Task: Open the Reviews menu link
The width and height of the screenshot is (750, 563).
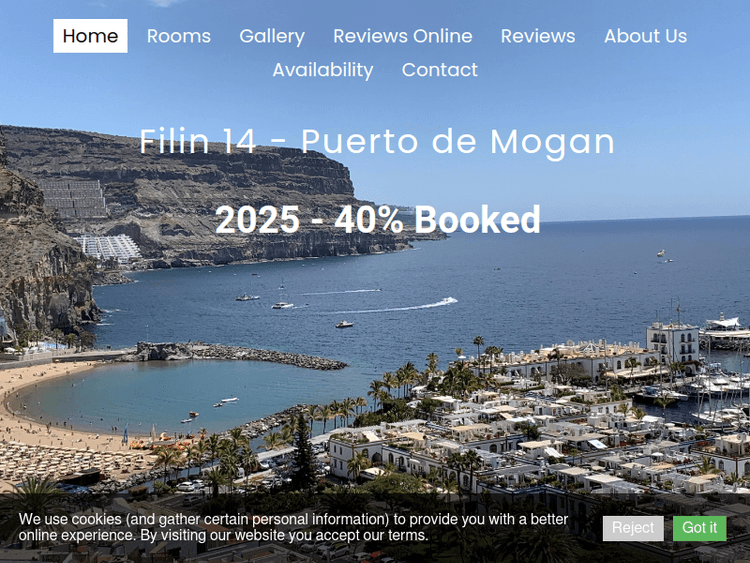Action: pyautogui.click(x=538, y=36)
